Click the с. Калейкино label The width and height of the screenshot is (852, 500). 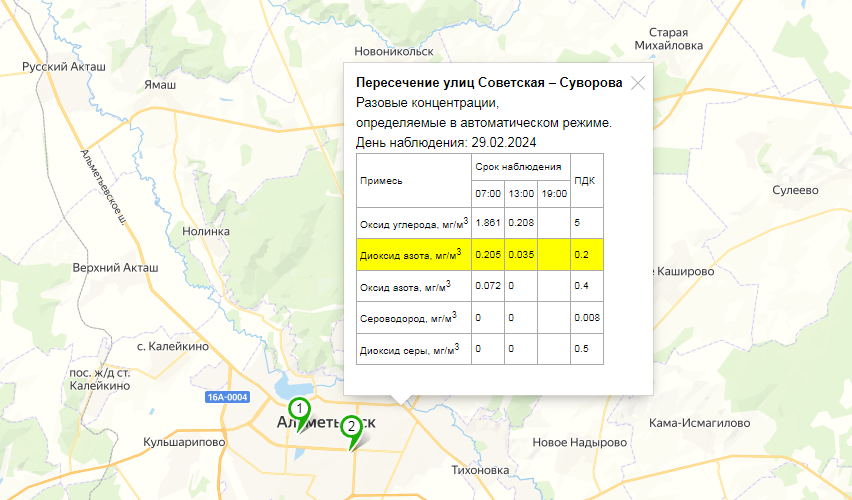coord(173,346)
